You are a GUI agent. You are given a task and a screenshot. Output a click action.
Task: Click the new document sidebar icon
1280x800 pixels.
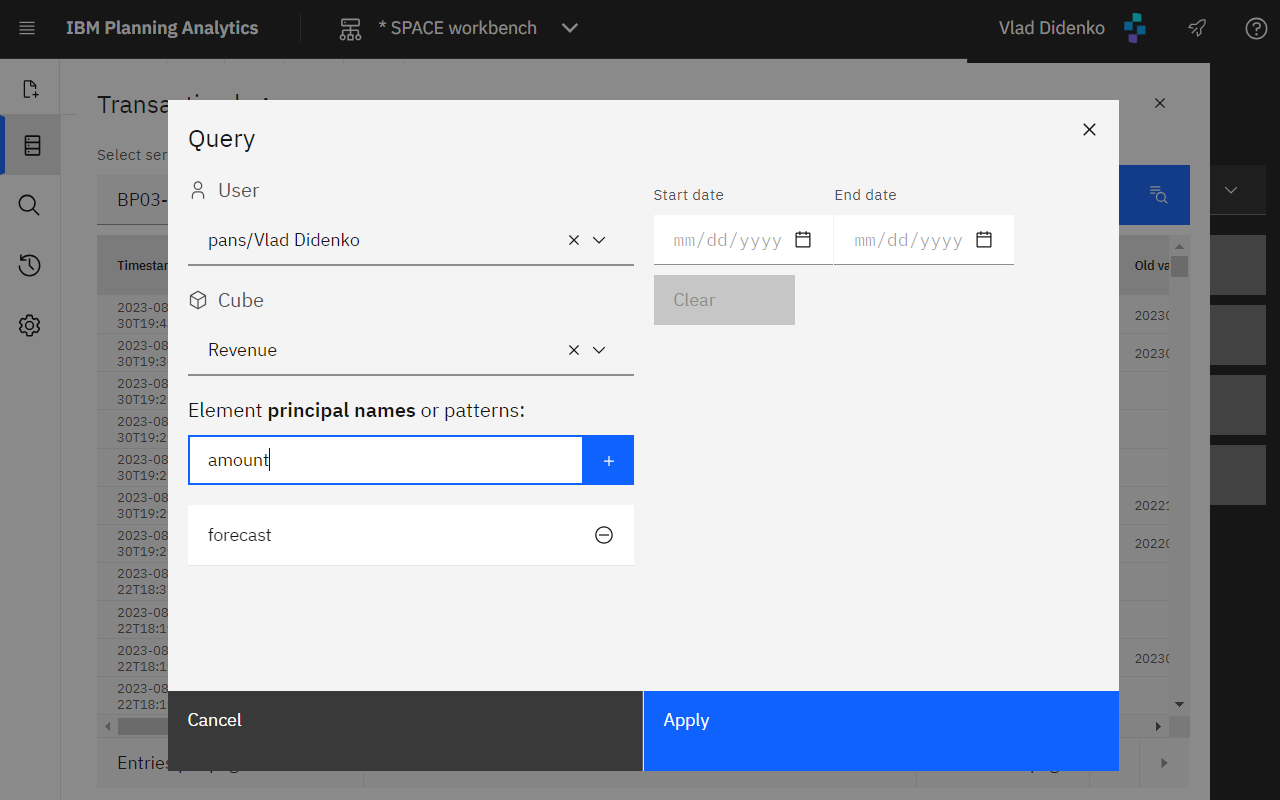point(30,89)
